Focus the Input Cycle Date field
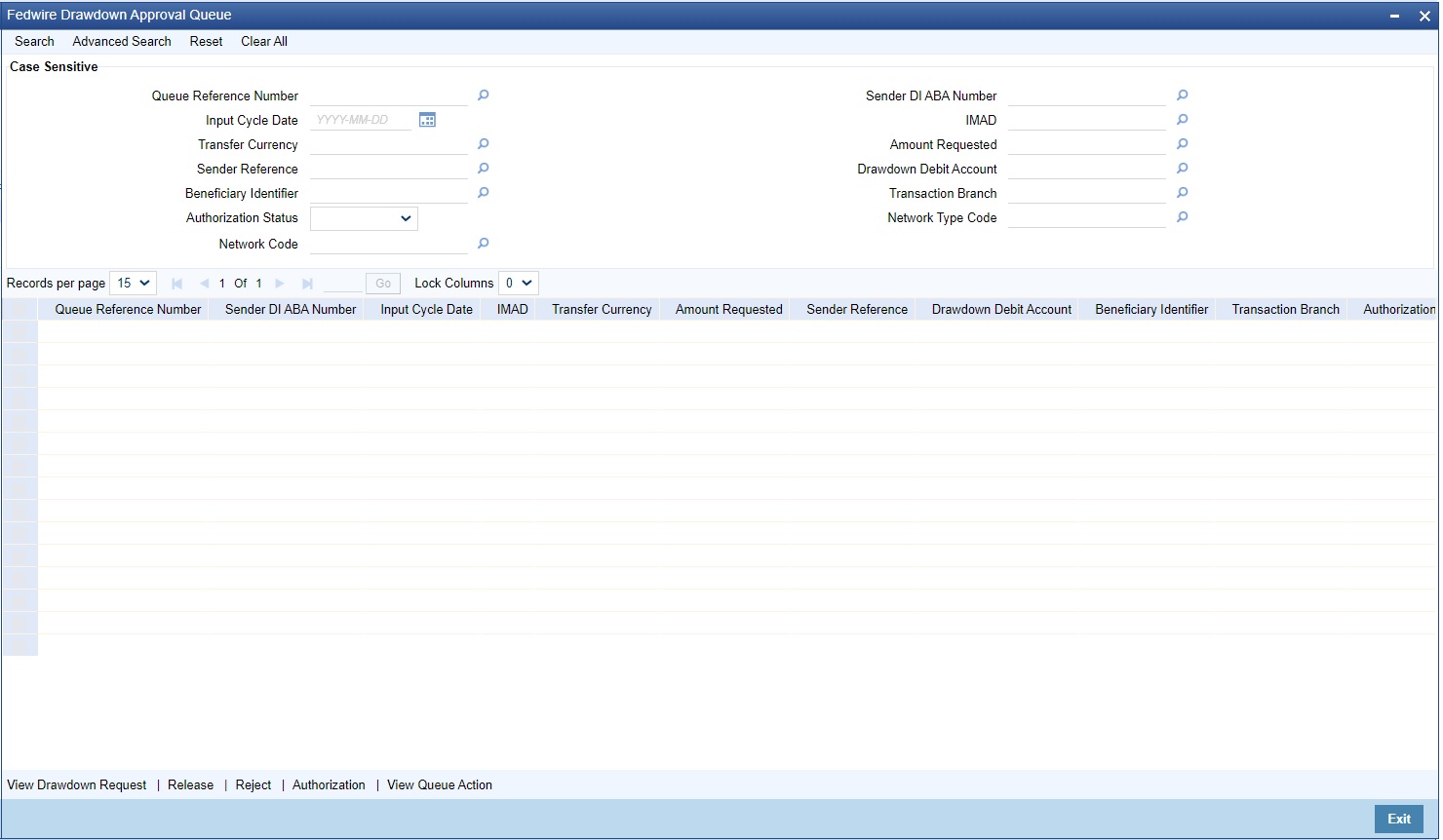Screen dimensions: 1443x840 tap(361, 120)
